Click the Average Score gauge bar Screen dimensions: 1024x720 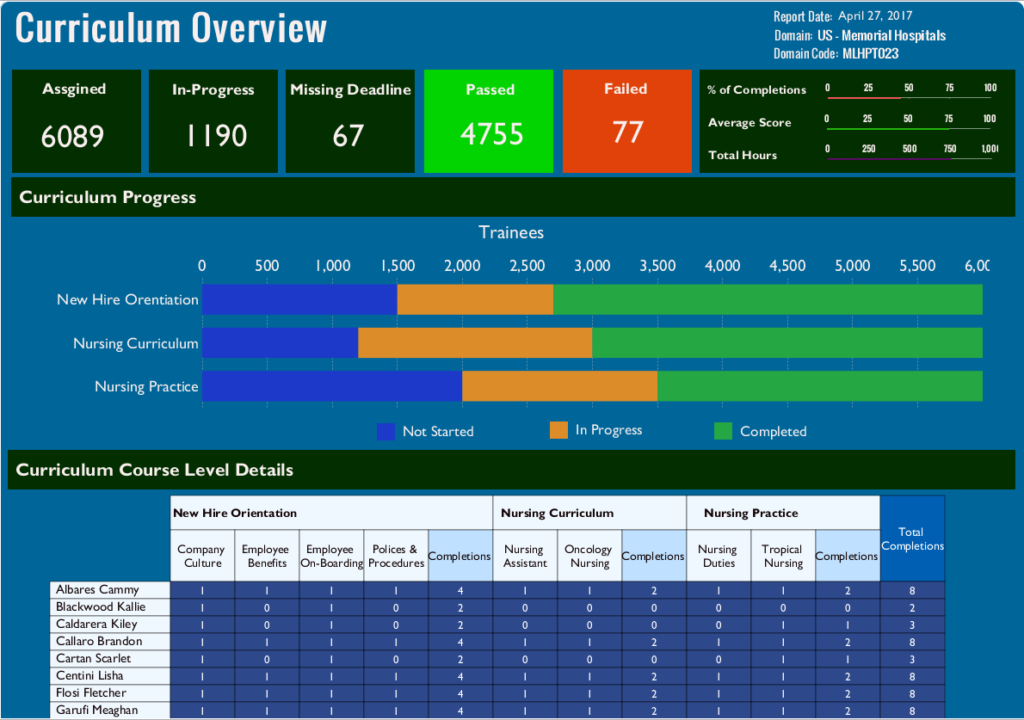point(910,129)
